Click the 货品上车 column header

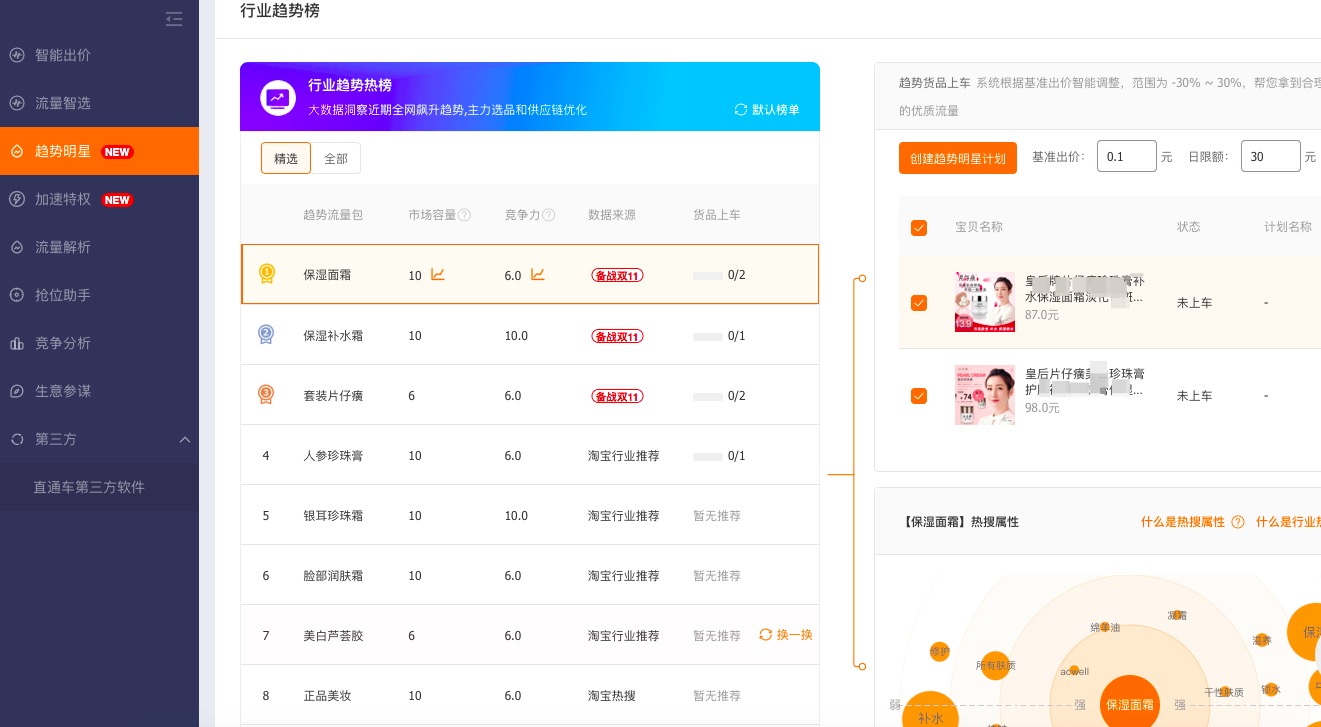tap(717, 215)
